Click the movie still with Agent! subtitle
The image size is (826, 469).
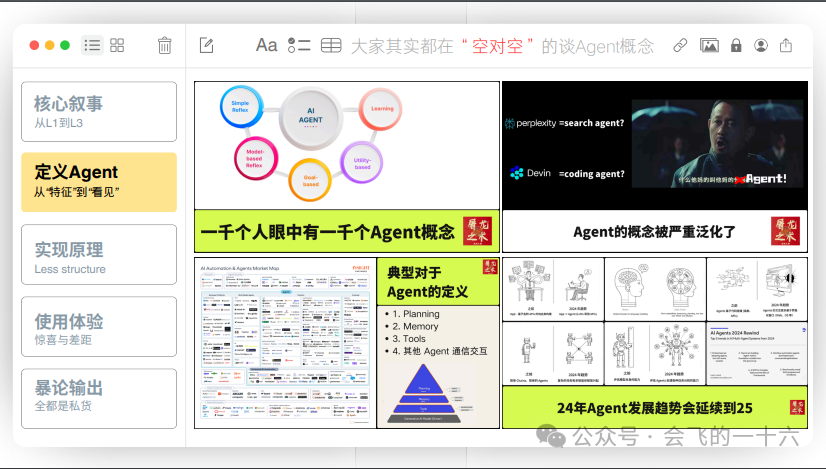click(x=717, y=143)
